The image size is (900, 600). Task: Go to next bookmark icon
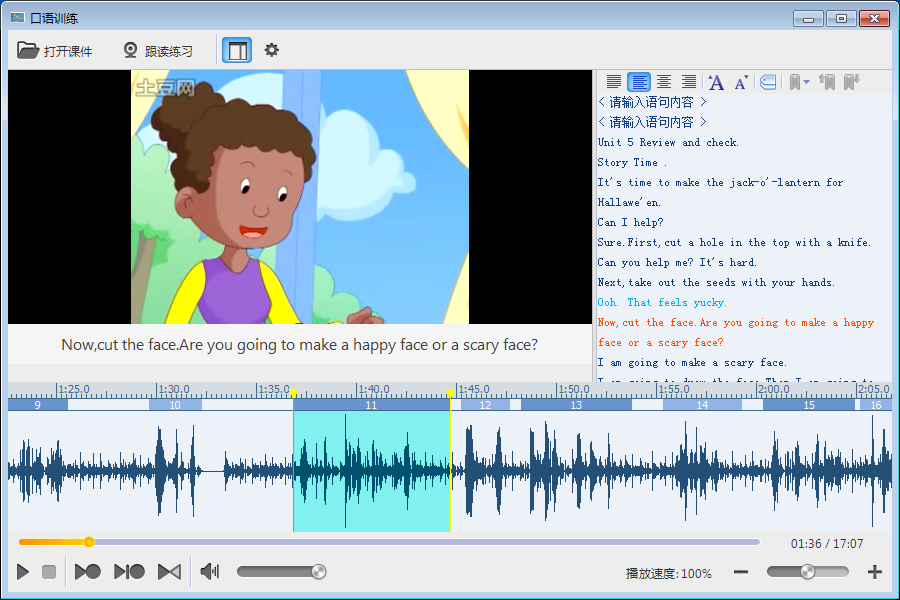852,82
